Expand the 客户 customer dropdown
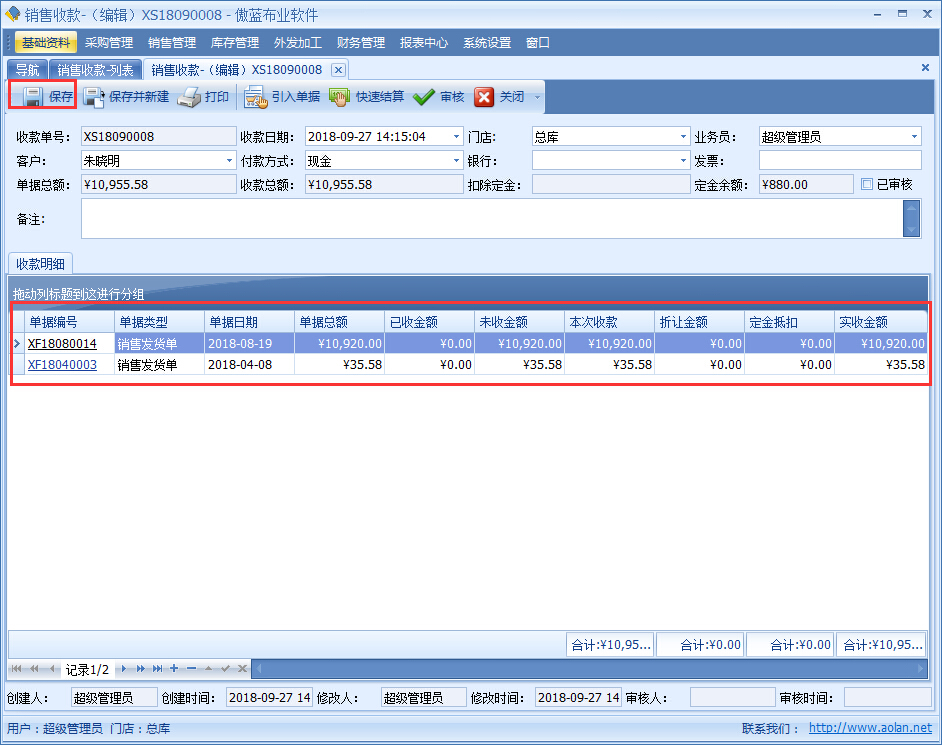Image resolution: width=942 pixels, height=745 pixels. 230,161
